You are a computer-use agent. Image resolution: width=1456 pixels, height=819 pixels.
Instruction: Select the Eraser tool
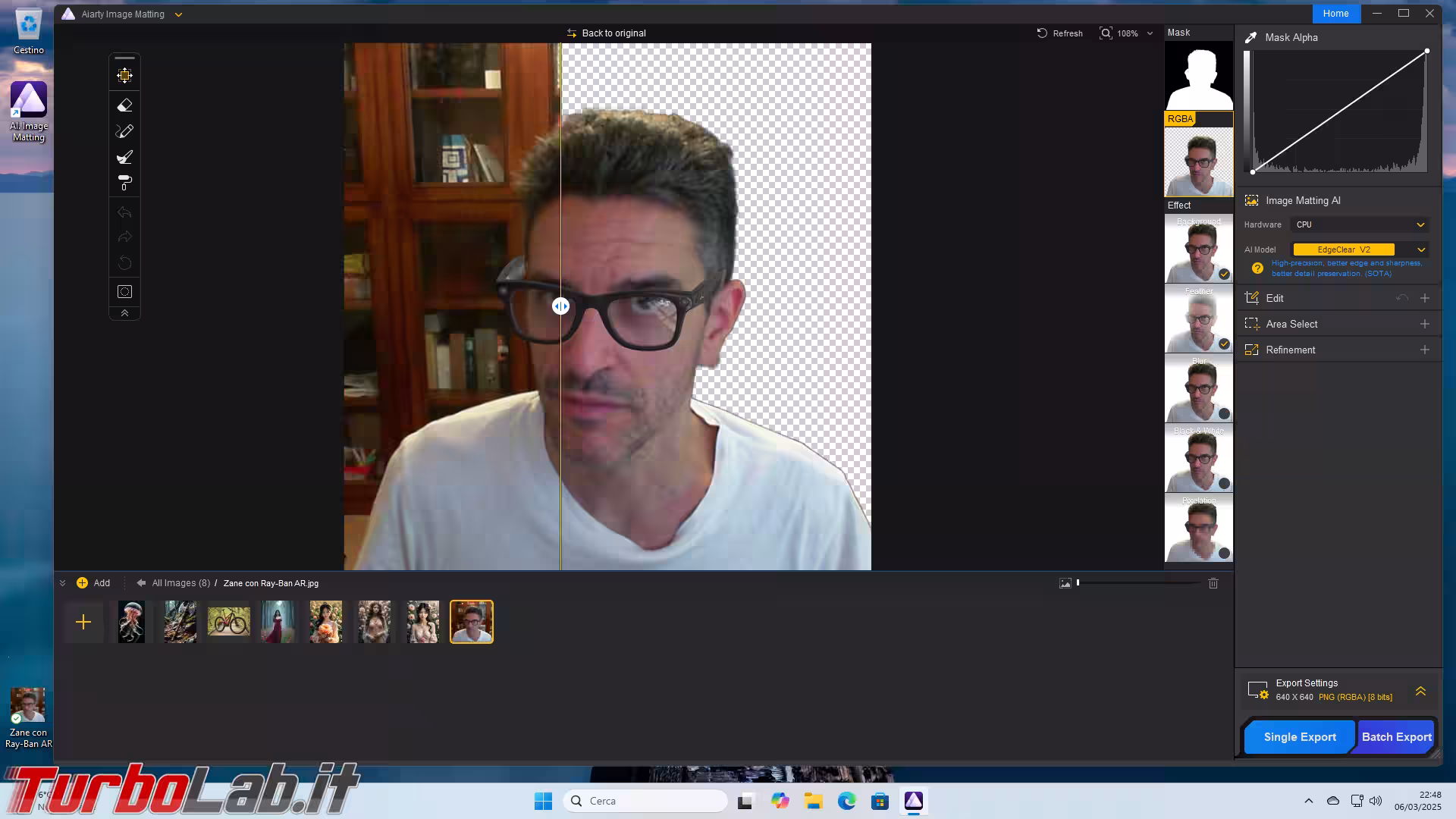(125, 105)
